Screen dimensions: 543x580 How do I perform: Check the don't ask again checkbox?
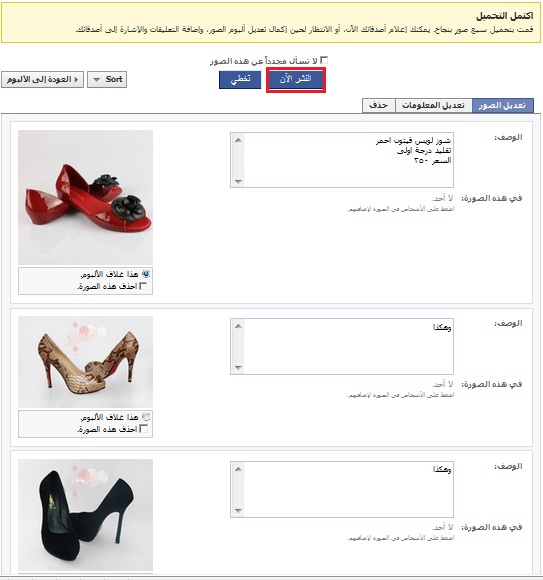324,60
